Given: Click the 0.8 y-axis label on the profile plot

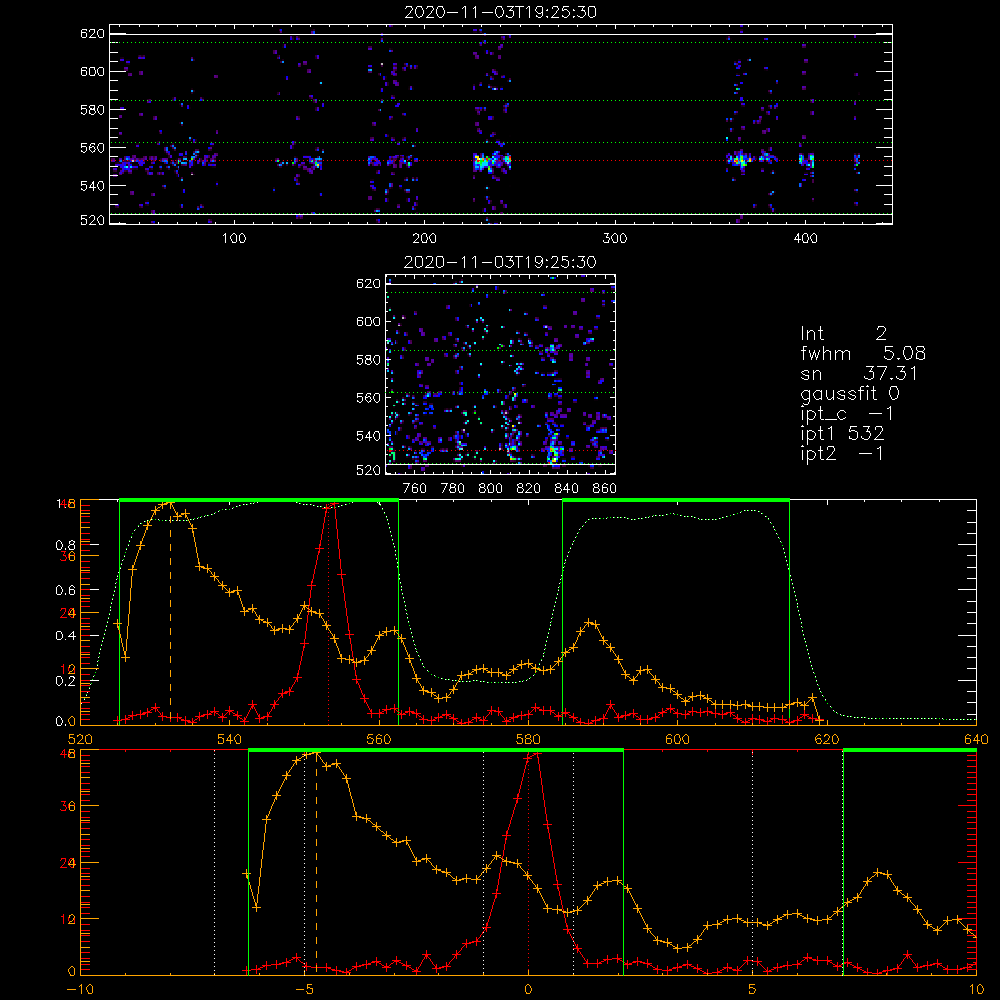Looking at the screenshot, I should point(65,545).
